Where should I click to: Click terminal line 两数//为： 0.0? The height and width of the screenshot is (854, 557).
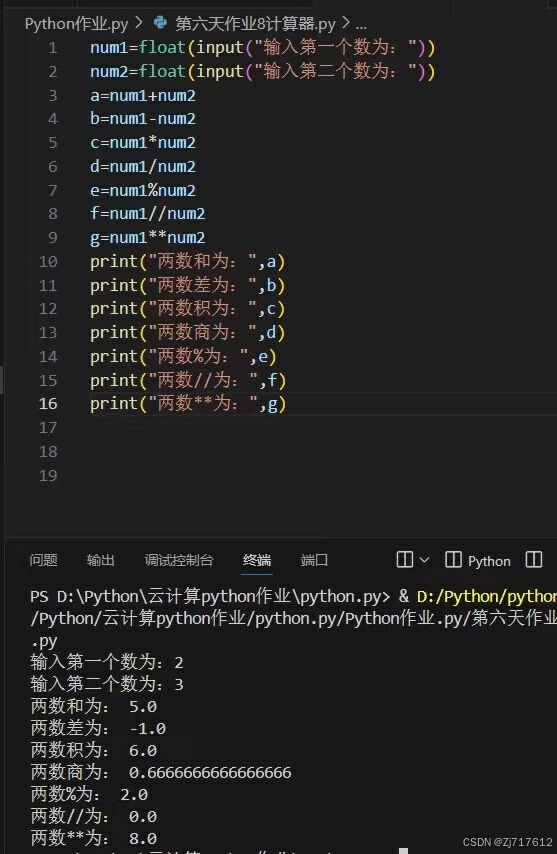click(94, 816)
